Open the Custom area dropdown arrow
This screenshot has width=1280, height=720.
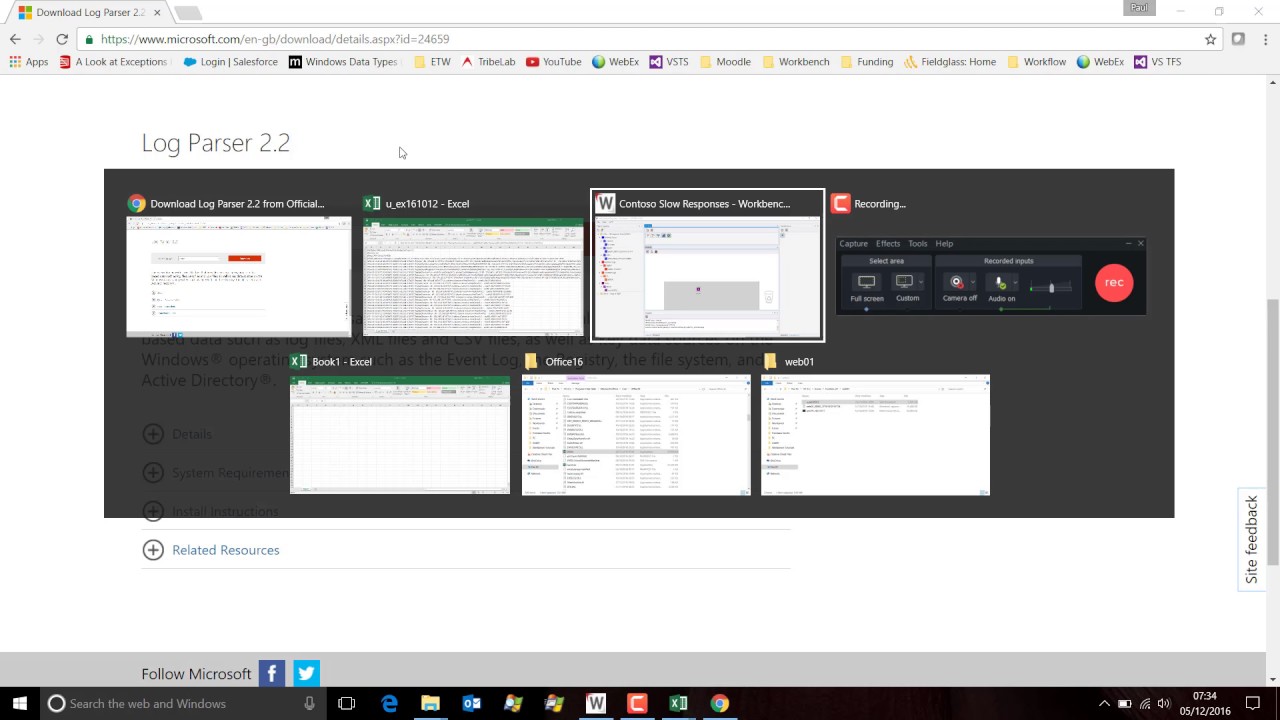point(920,283)
